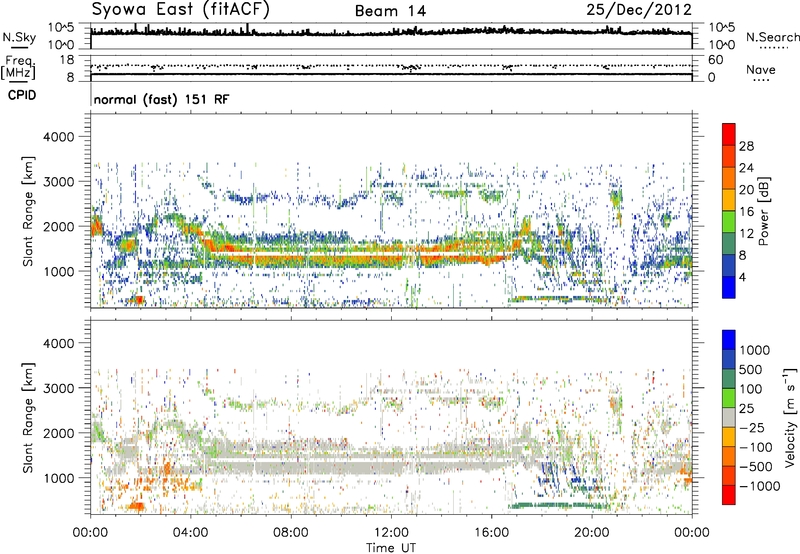The image size is (800, 554).
Task: Click the title text "Syowa East (fitACF)"
Action: pos(180,9)
